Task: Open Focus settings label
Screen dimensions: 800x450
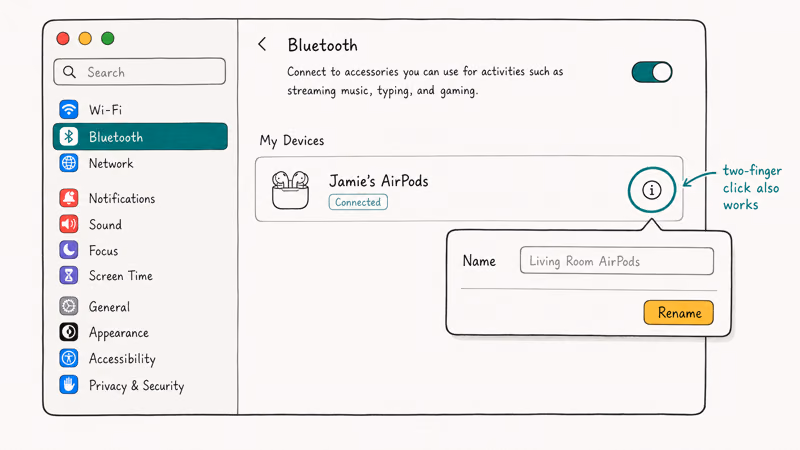Action: (x=104, y=251)
